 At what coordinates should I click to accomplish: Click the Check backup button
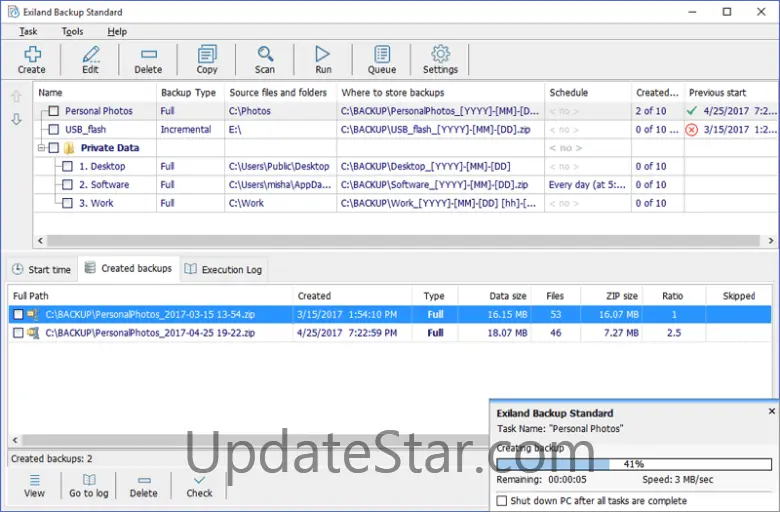199,486
